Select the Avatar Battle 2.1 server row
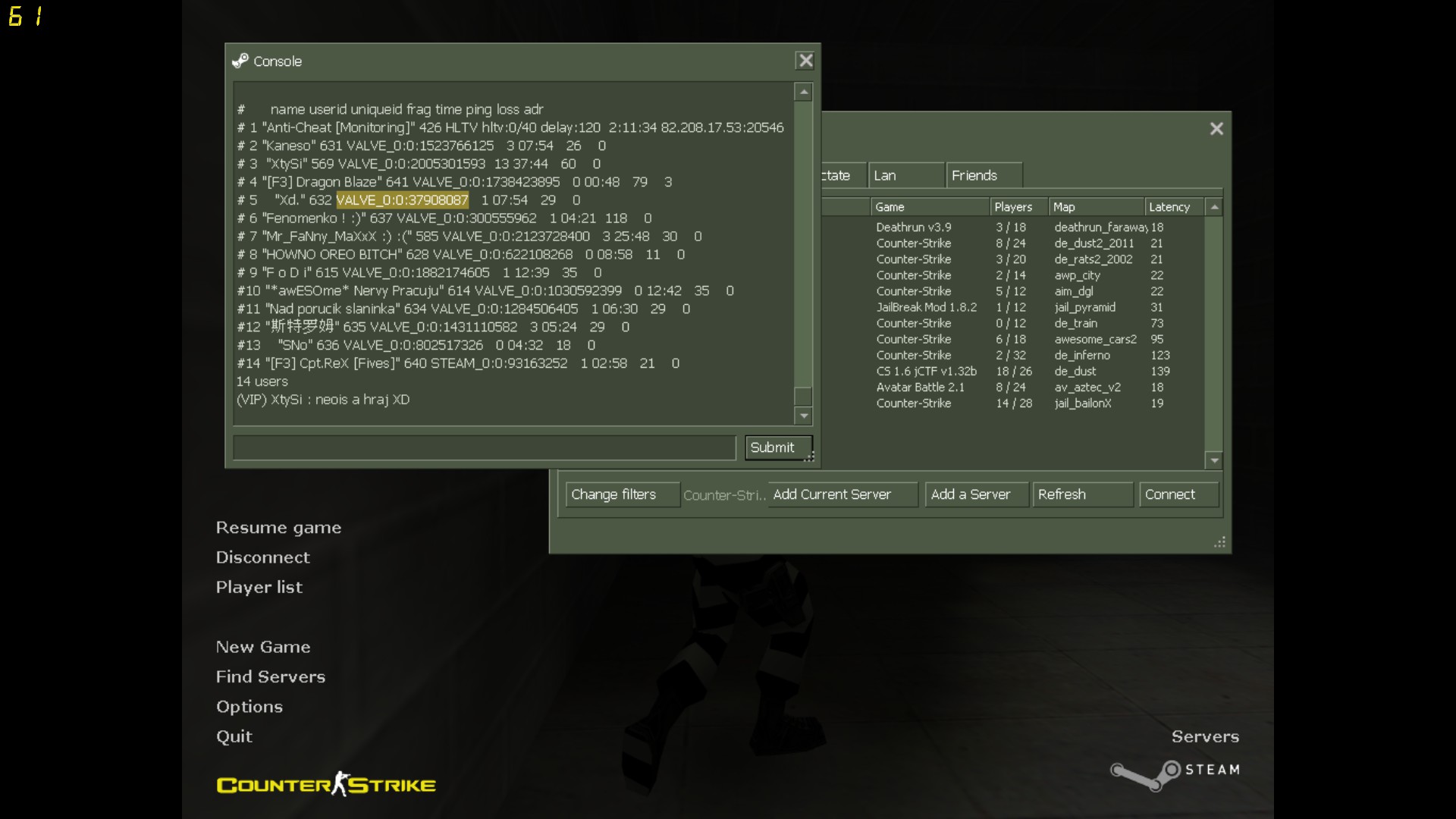Viewport: 1456px width, 819px height. point(1013,387)
